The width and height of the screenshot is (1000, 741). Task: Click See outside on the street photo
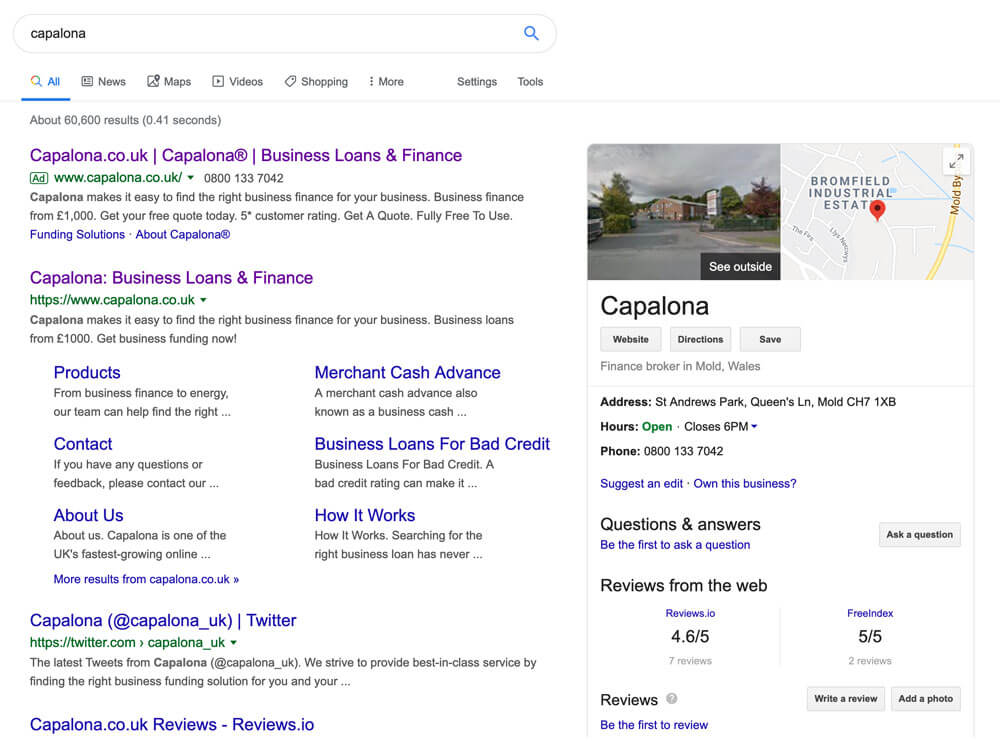(x=740, y=267)
